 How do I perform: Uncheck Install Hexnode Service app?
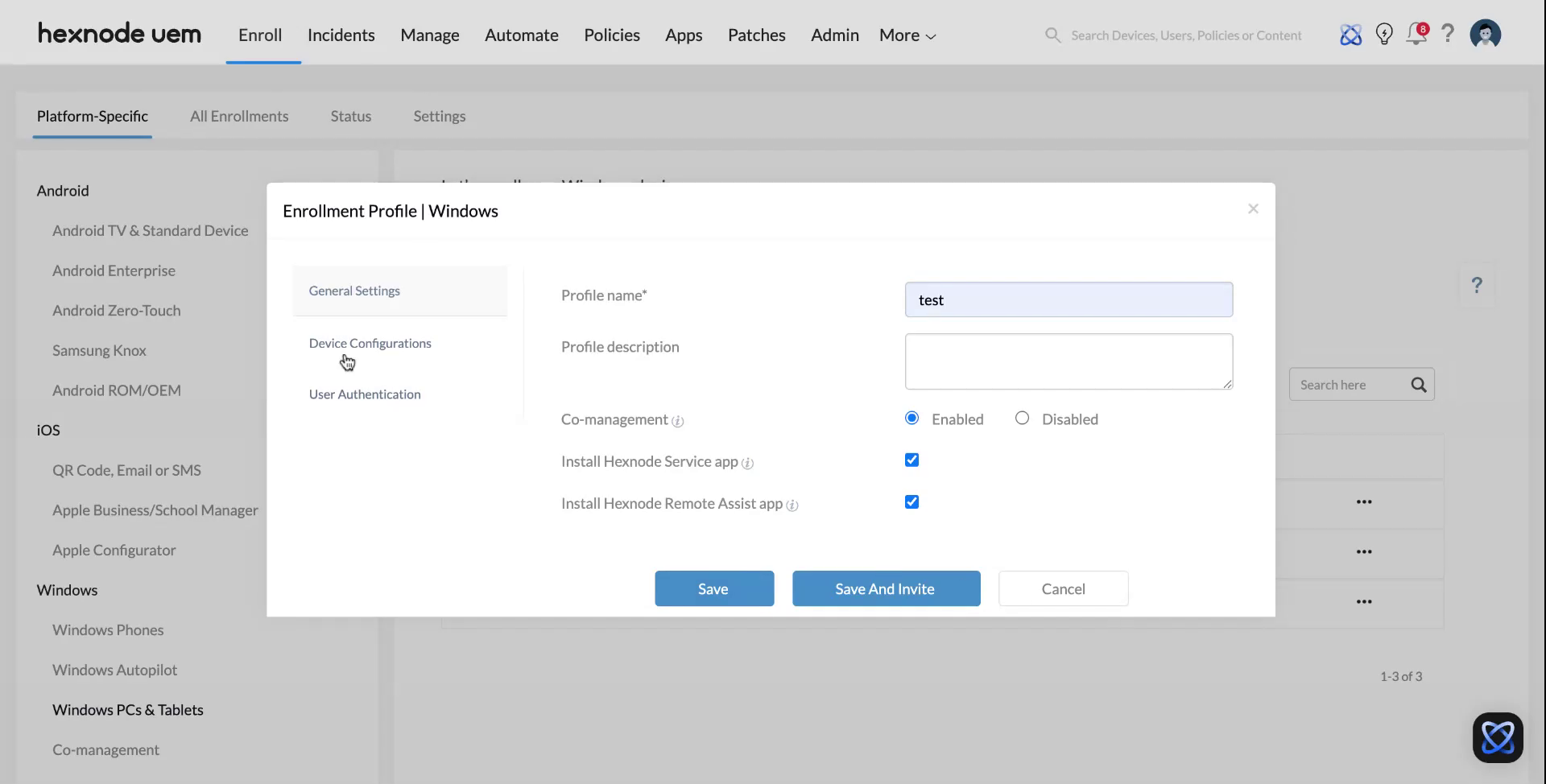click(x=911, y=460)
